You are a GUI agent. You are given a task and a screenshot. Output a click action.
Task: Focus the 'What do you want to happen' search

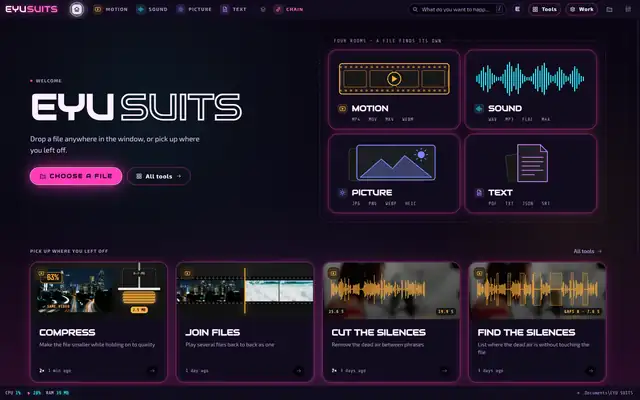457,9
